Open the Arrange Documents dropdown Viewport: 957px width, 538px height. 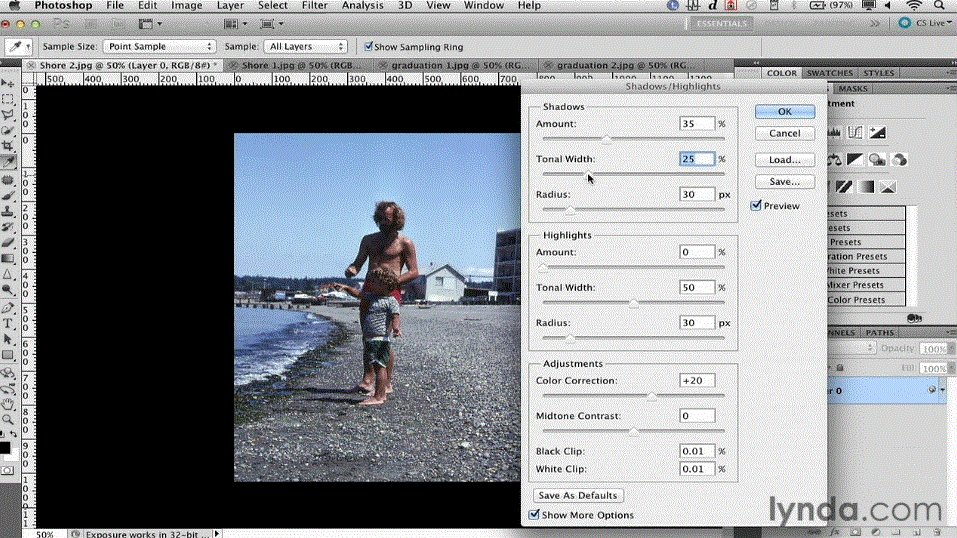click(235, 24)
